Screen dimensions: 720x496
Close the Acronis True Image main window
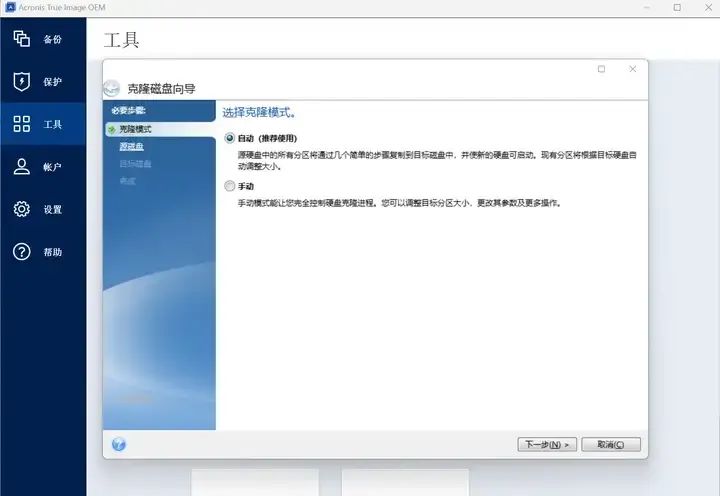[709, 8]
